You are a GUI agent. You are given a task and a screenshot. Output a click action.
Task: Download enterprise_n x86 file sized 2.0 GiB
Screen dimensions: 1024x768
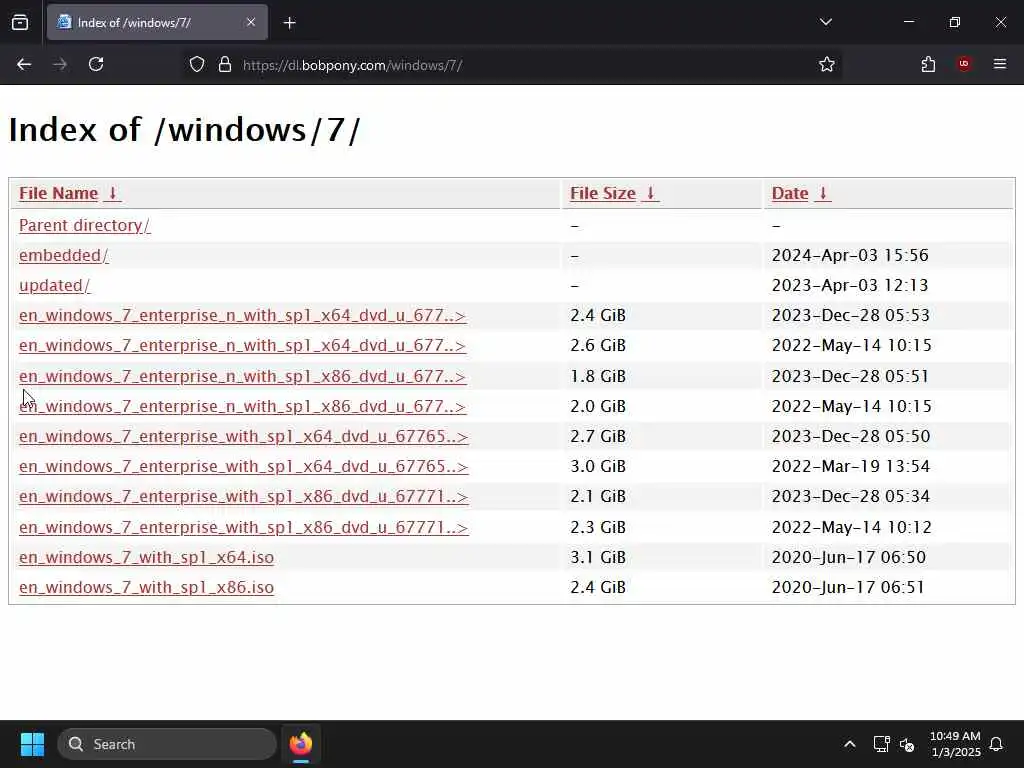tap(242, 406)
